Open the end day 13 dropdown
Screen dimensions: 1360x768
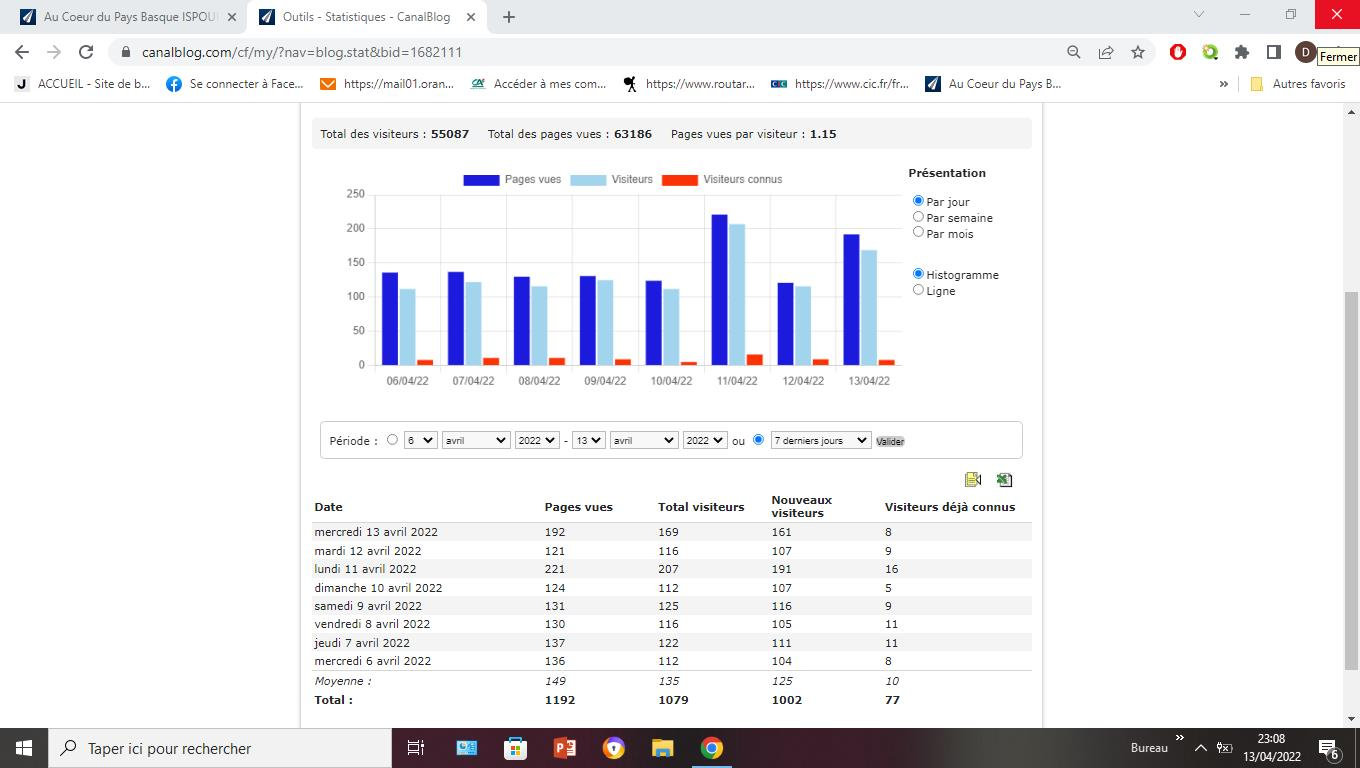pos(588,440)
